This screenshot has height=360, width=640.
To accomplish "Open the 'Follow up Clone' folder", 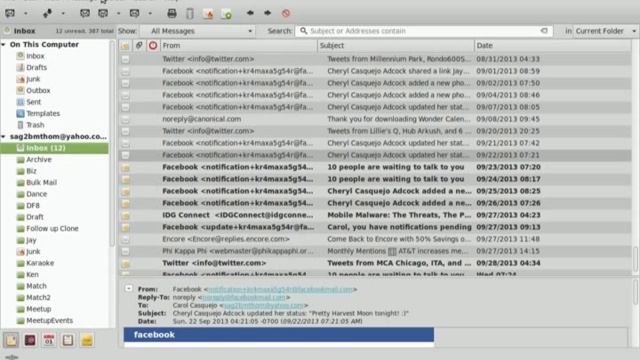I will pos(52,229).
